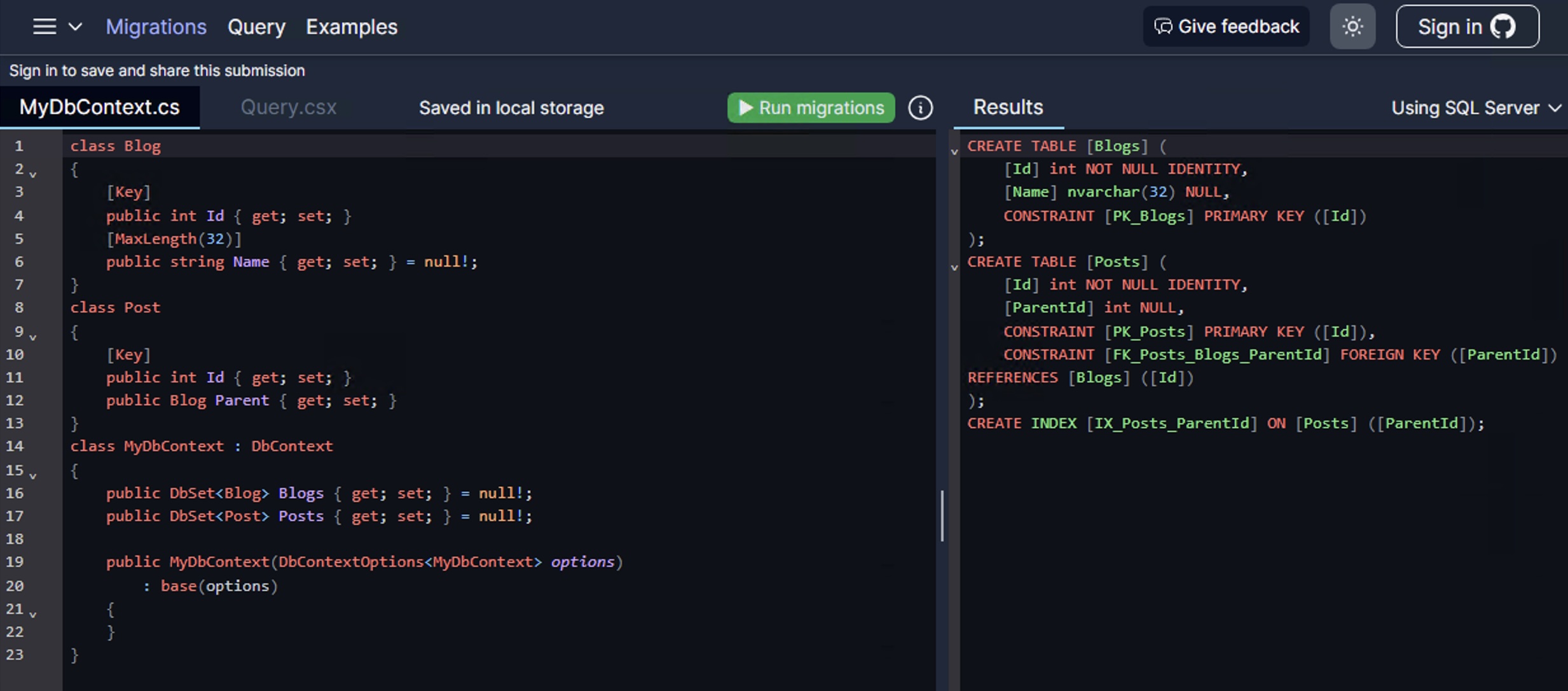
Task: Expand the chevron next to hamburger menu
Action: (75, 27)
